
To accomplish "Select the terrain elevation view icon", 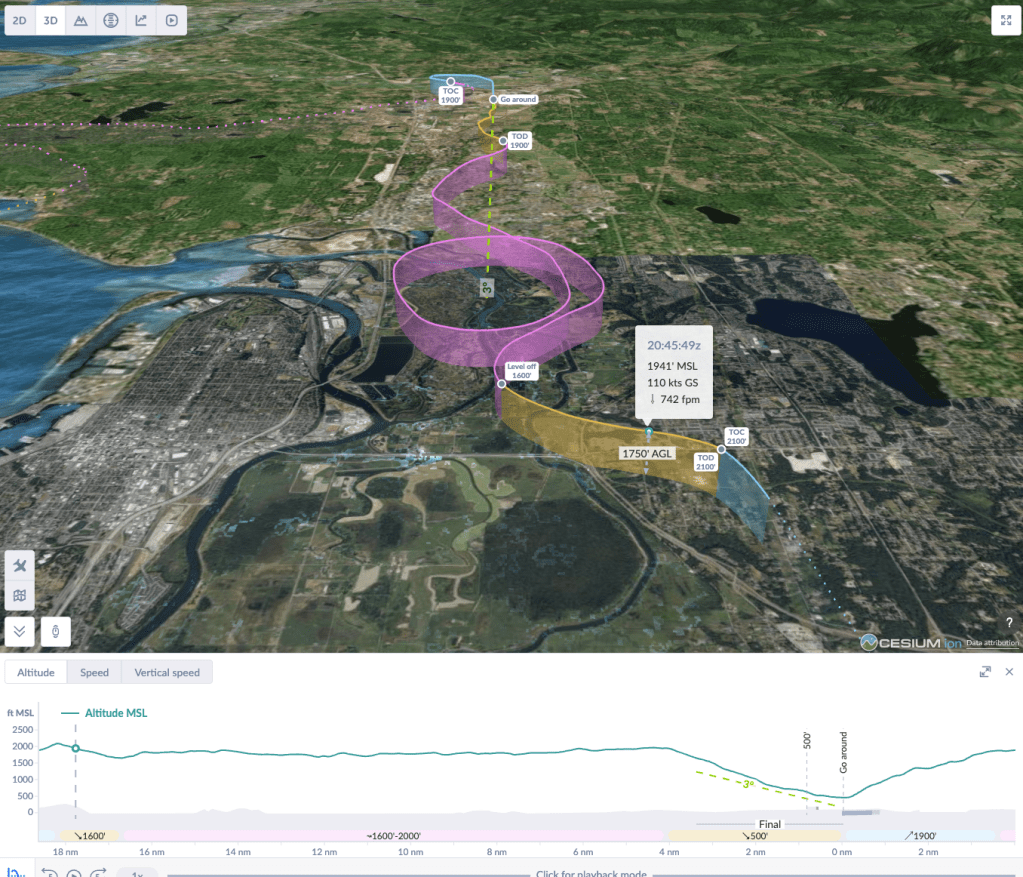I will point(80,20).
